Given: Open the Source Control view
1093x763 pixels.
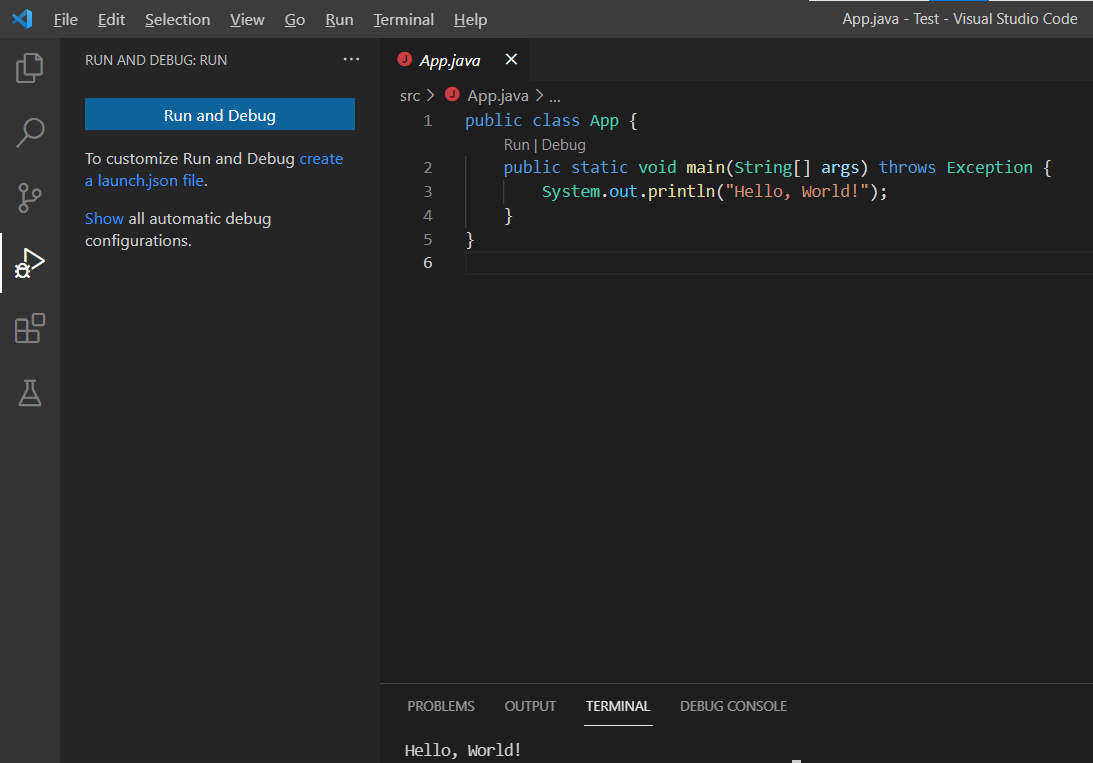Looking at the screenshot, I should tap(29, 197).
